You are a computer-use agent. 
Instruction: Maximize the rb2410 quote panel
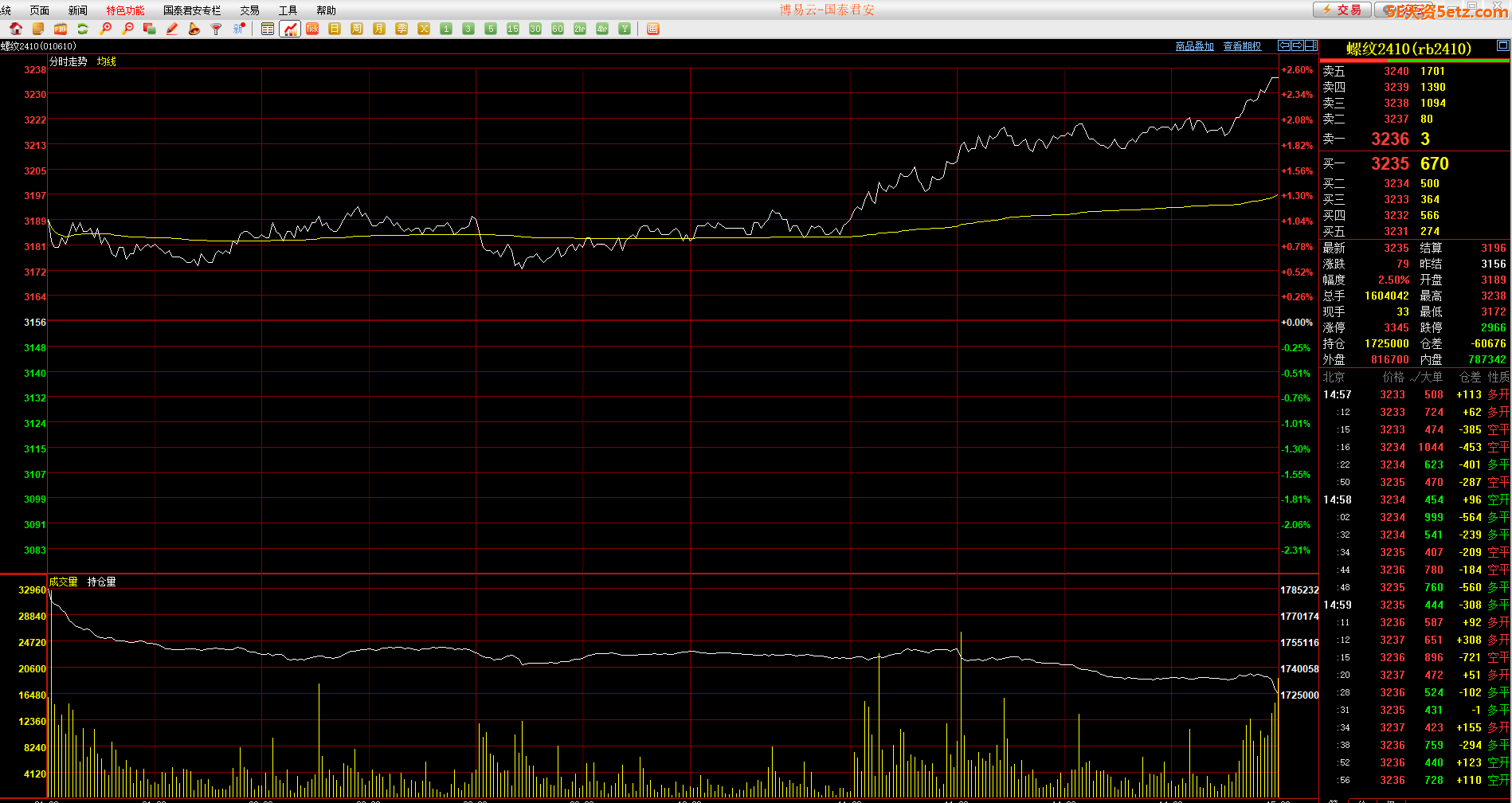(x=1502, y=46)
